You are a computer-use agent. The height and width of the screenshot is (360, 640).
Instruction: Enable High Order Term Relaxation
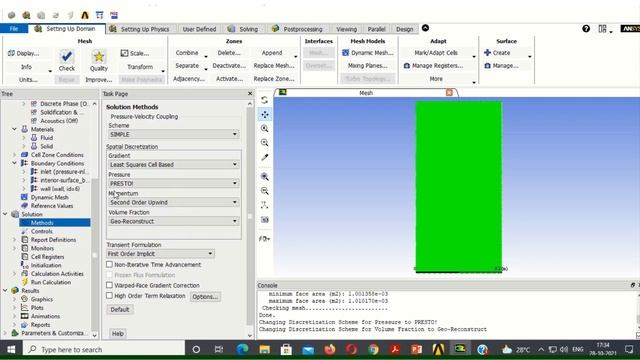[x=109, y=296]
